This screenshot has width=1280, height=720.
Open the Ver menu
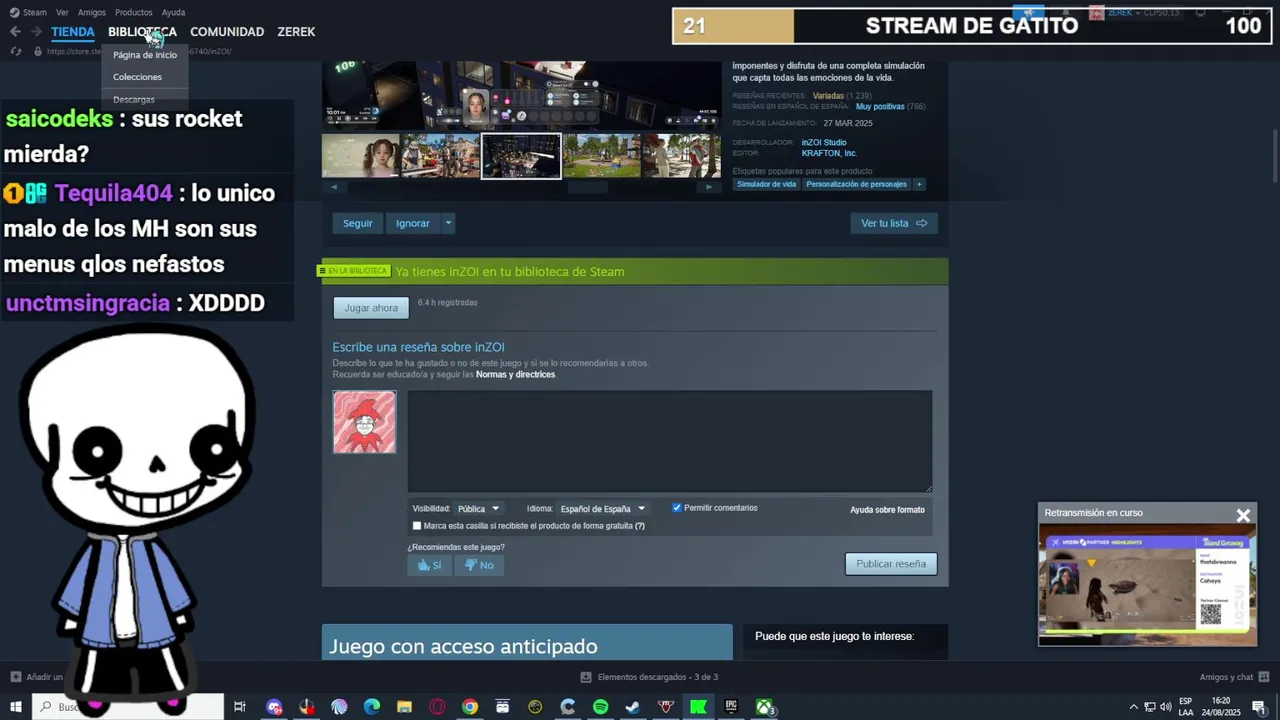62,12
